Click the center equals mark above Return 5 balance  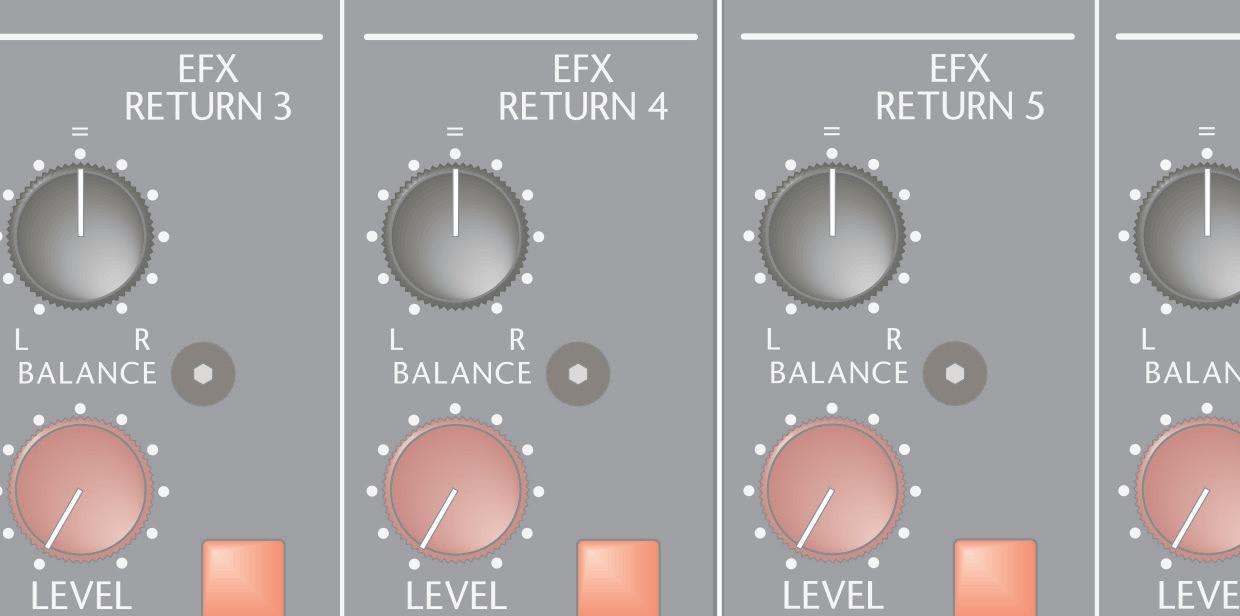tap(832, 131)
